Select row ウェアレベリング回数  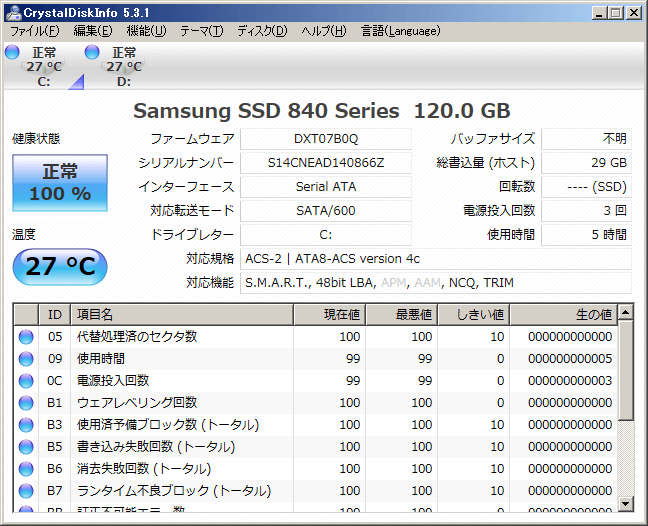coord(316,403)
